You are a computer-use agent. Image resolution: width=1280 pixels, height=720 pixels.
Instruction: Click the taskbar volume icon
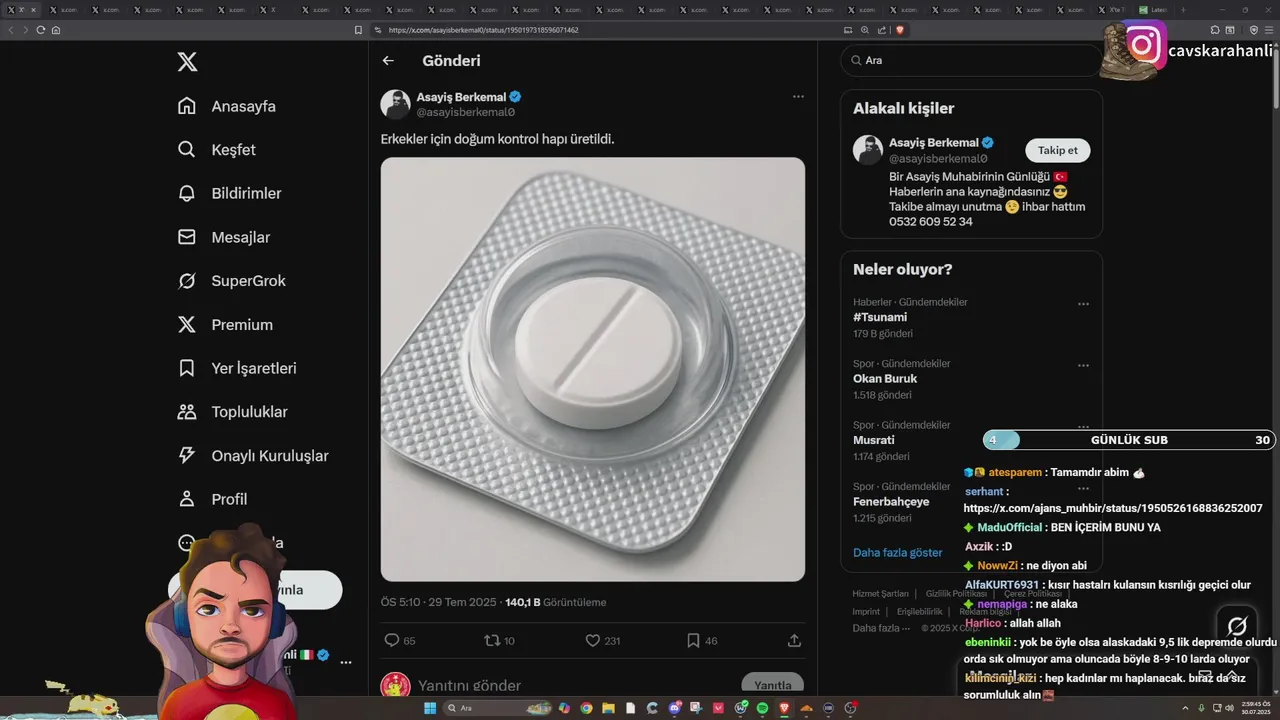pos(1229,708)
